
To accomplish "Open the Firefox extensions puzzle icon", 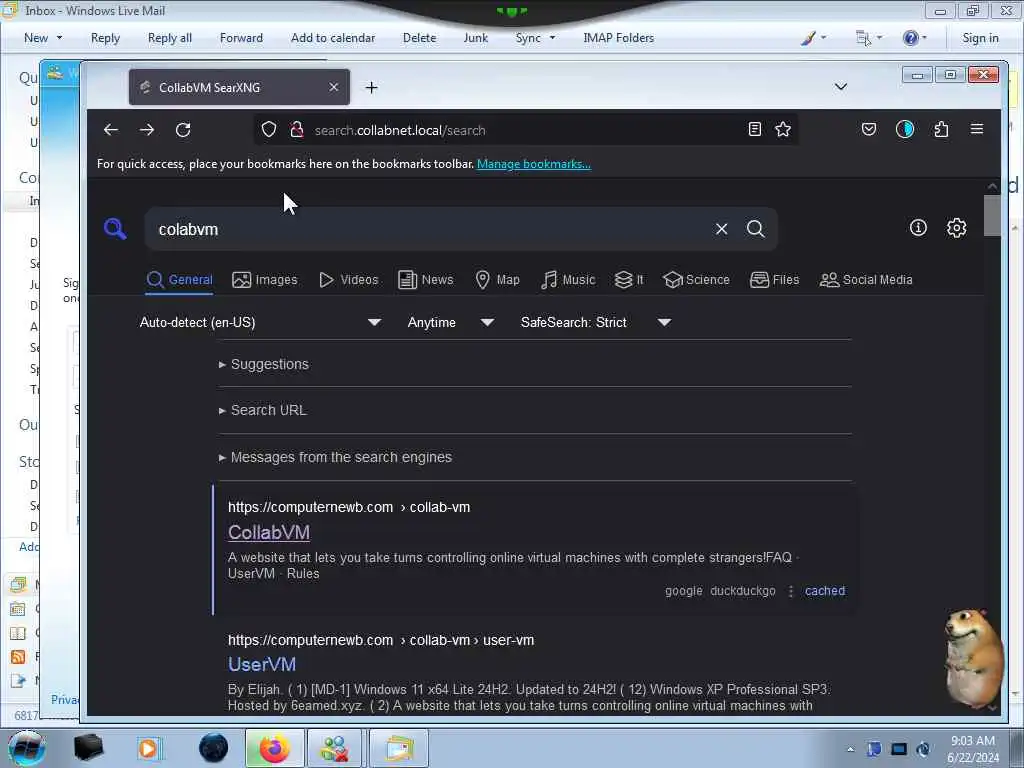I will [941, 129].
